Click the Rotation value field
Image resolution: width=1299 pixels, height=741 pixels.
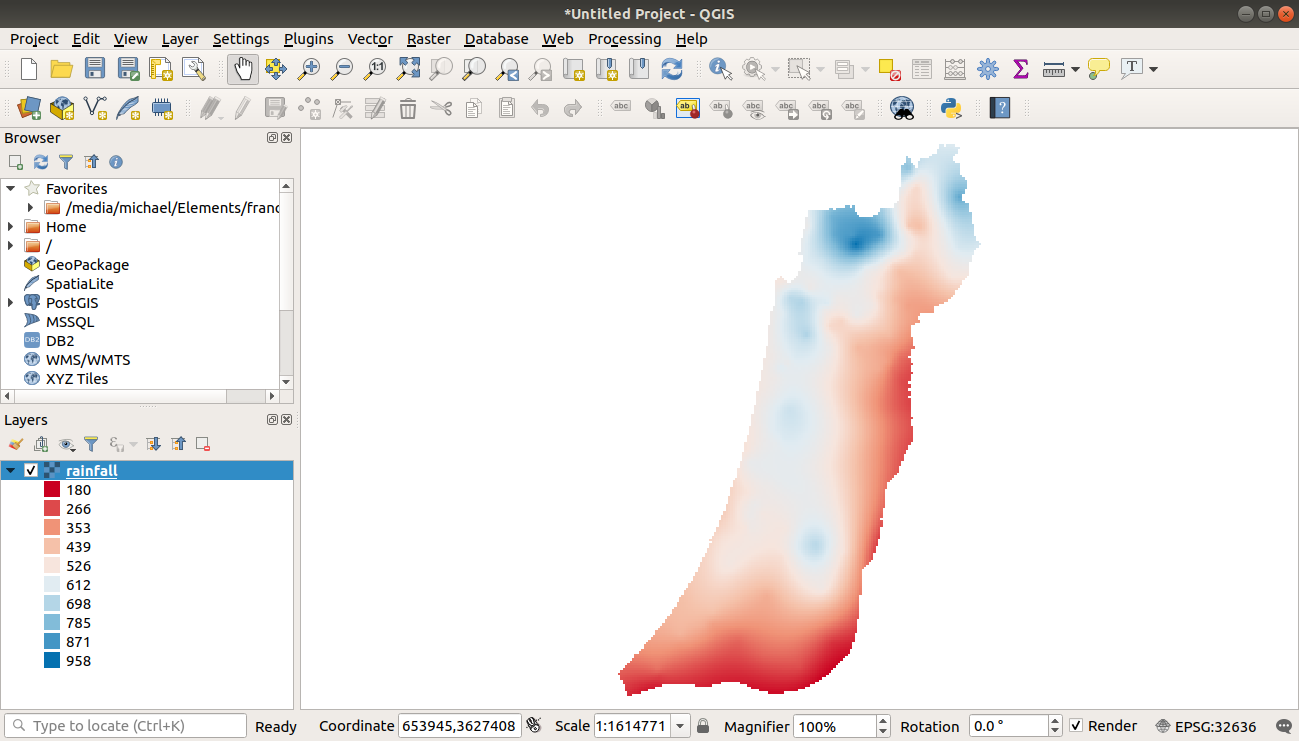click(x=1008, y=726)
